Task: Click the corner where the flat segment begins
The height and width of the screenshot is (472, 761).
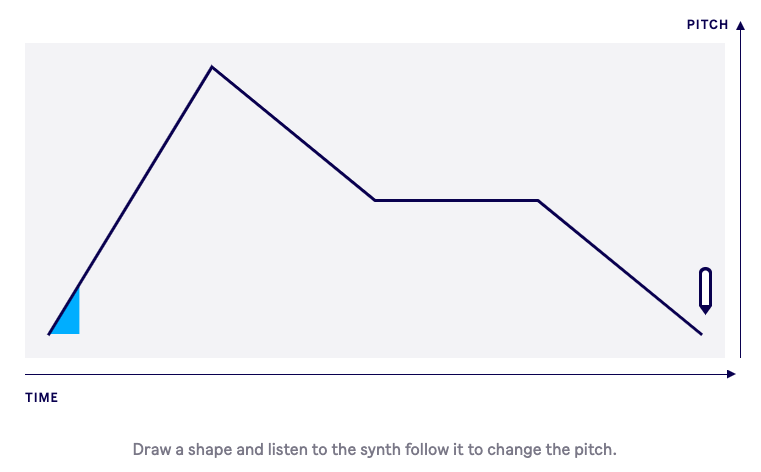Action: point(375,200)
